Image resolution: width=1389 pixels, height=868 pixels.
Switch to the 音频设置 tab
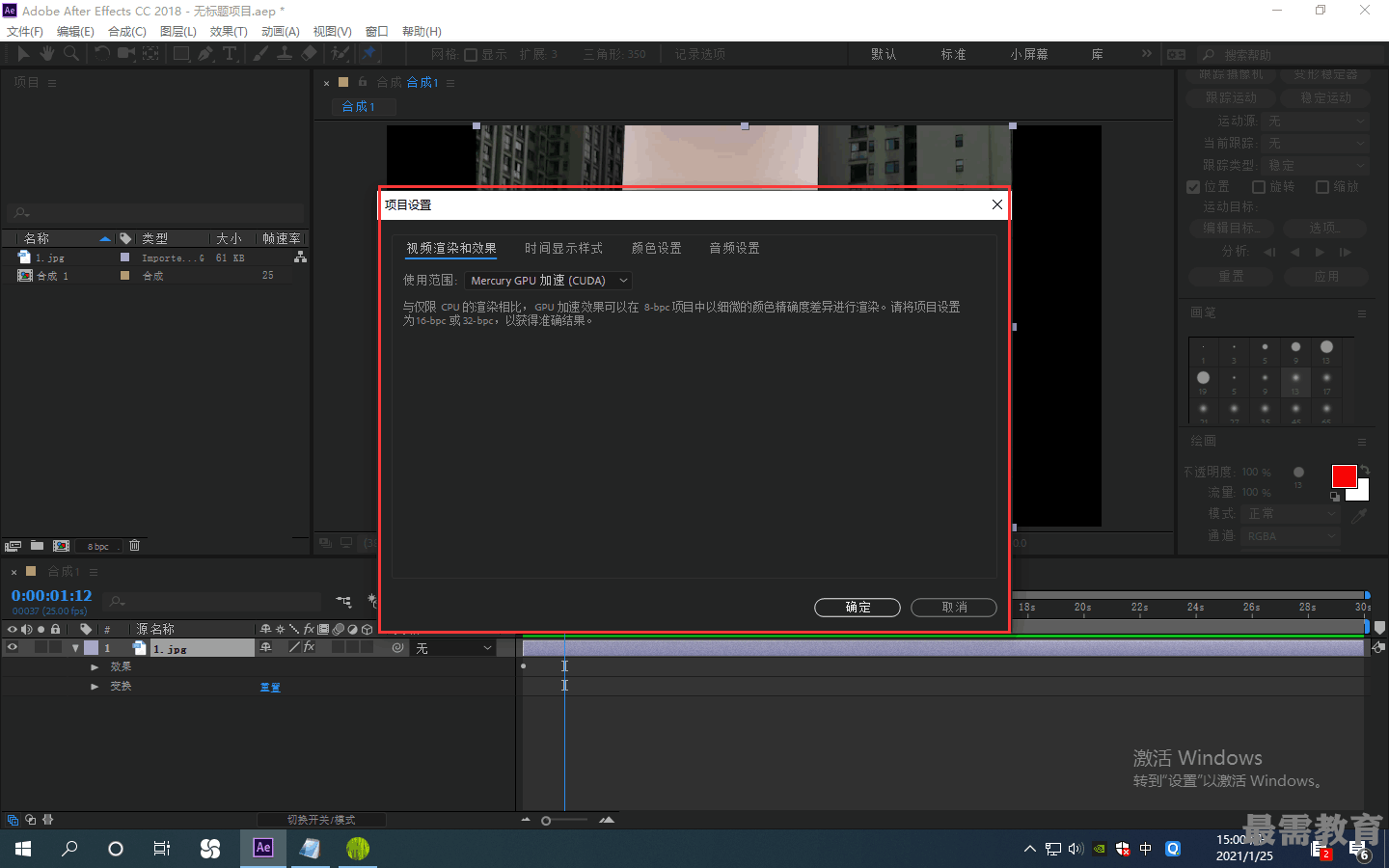[x=734, y=249]
